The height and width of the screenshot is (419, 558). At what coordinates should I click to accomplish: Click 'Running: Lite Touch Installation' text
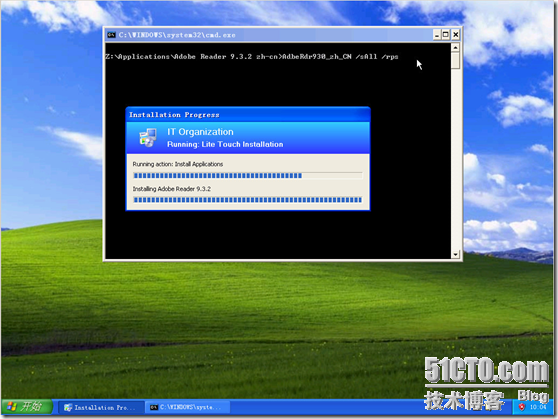tap(225, 144)
